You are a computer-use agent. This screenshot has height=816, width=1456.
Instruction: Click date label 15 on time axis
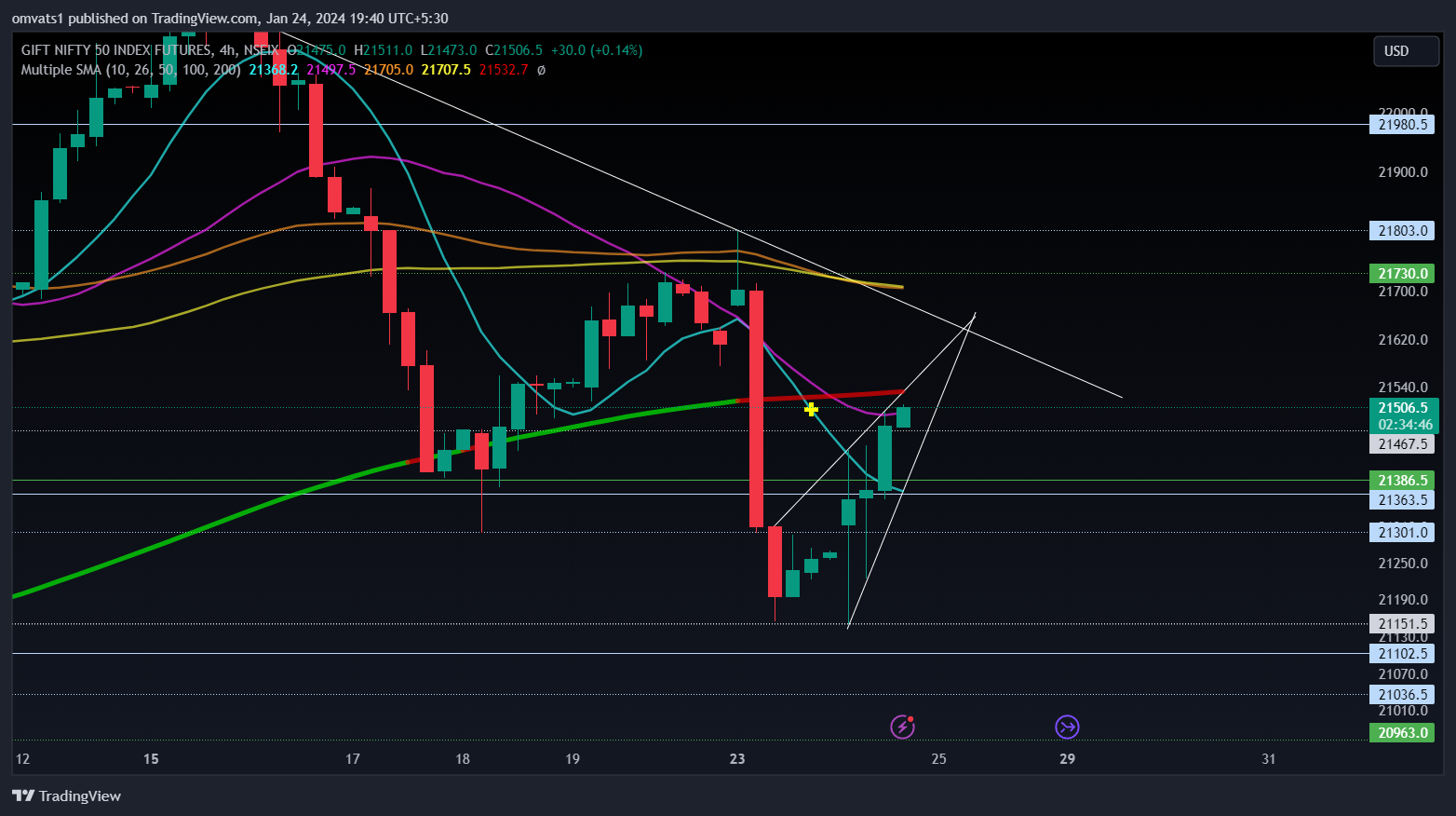151,759
